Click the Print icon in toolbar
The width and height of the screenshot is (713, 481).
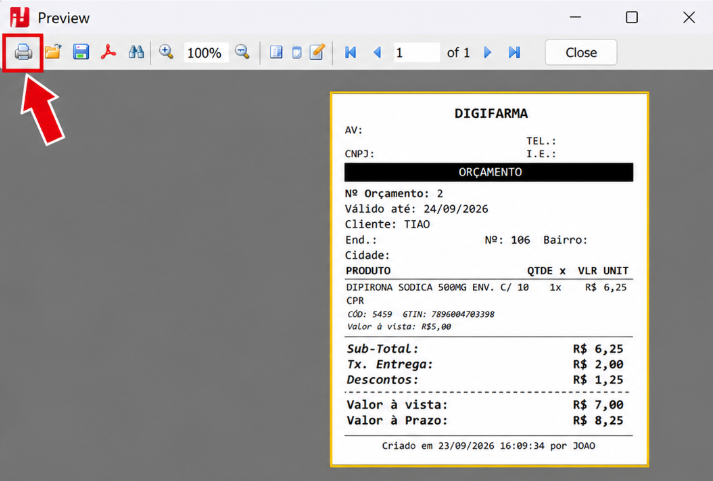[x=23, y=52]
